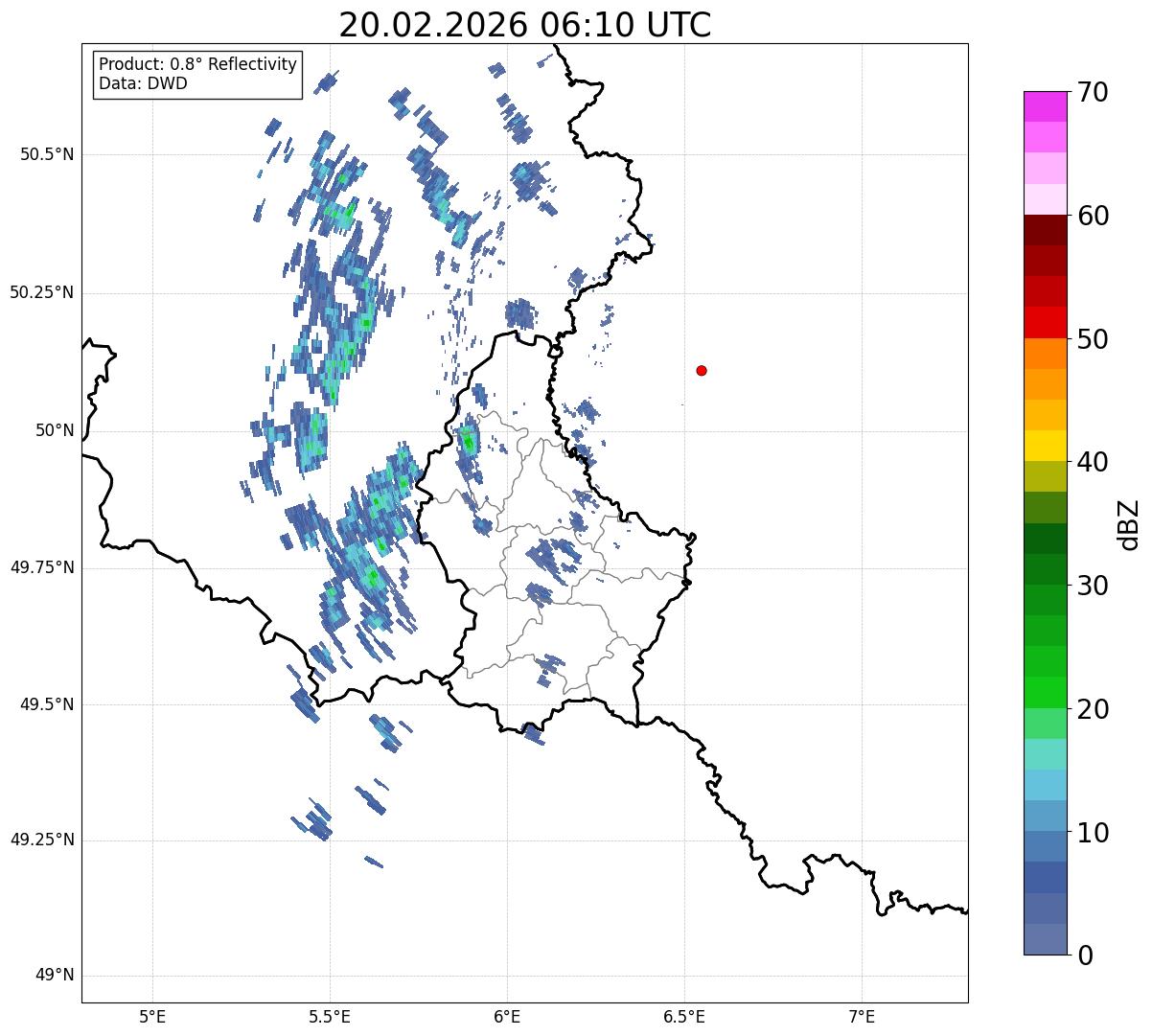This screenshot has height=1036, width=1152.
Task: Click the colorbar tick label 30
Action: coord(1093,586)
